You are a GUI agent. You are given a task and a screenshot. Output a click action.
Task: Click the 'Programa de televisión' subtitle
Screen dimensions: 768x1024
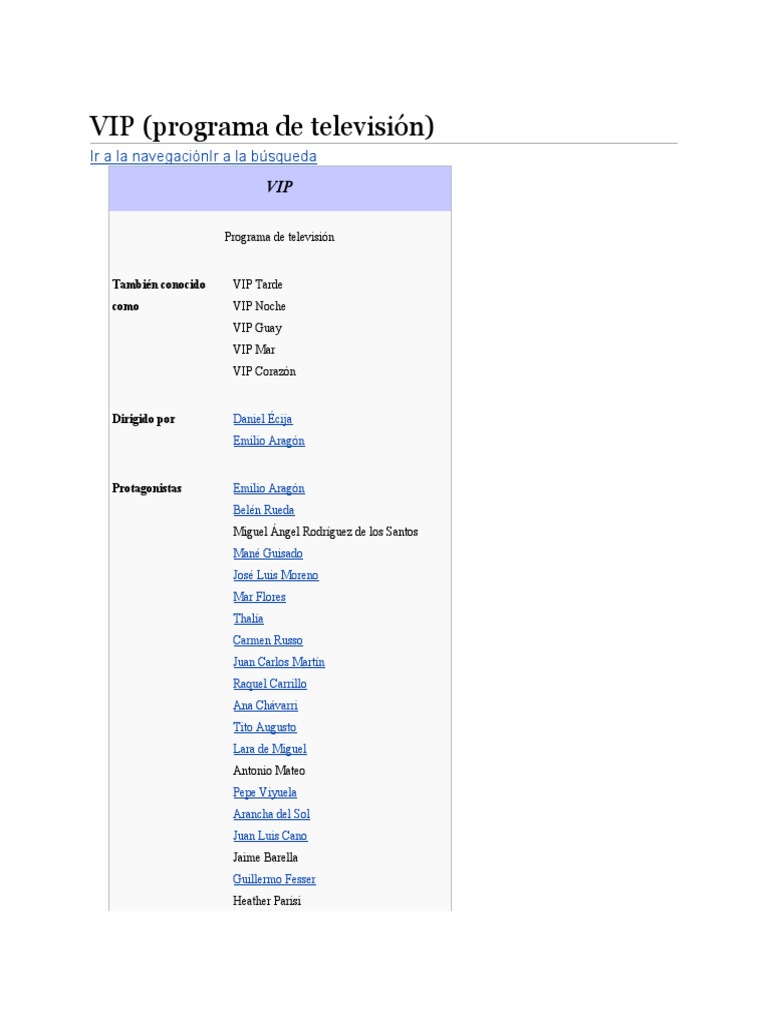pyautogui.click(x=280, y=237)
